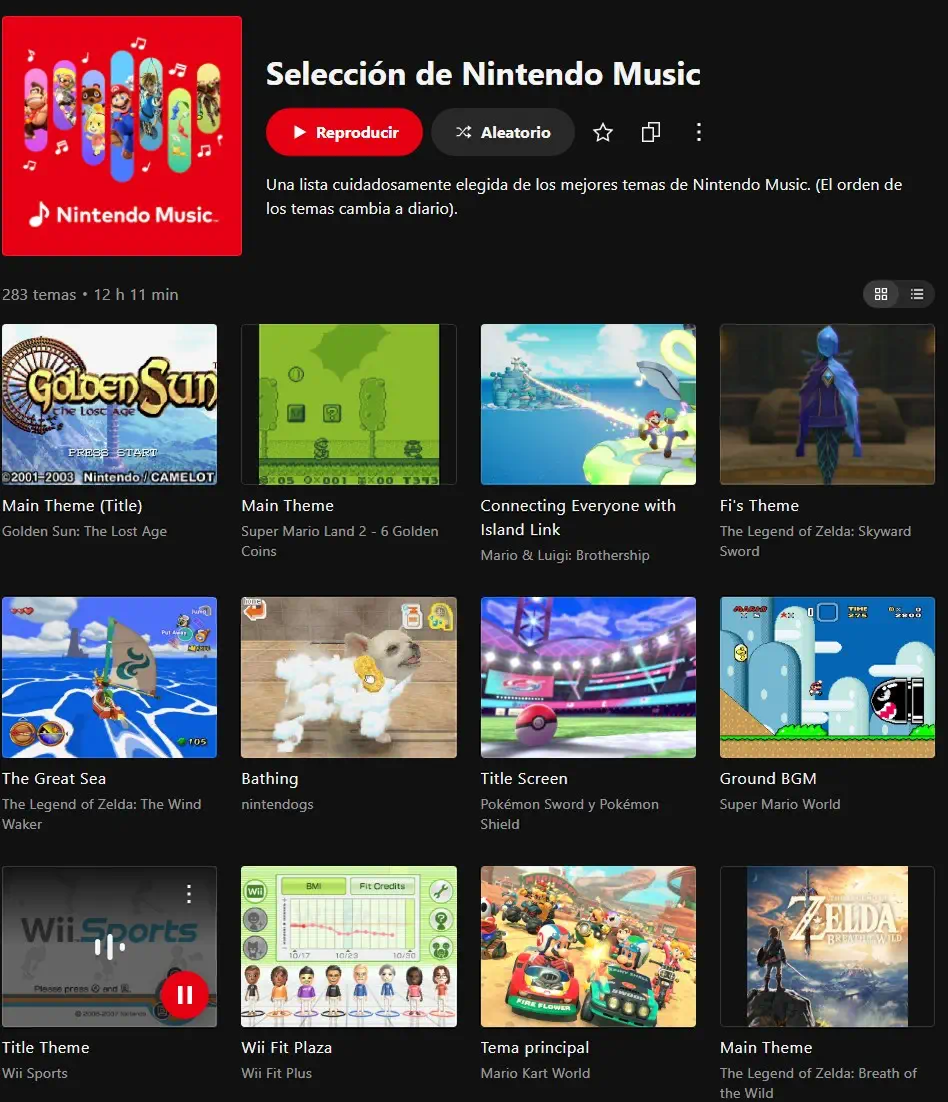Open 'The Legend of Zelda: Breath of the Wild' link

[x=818, y=1083]
